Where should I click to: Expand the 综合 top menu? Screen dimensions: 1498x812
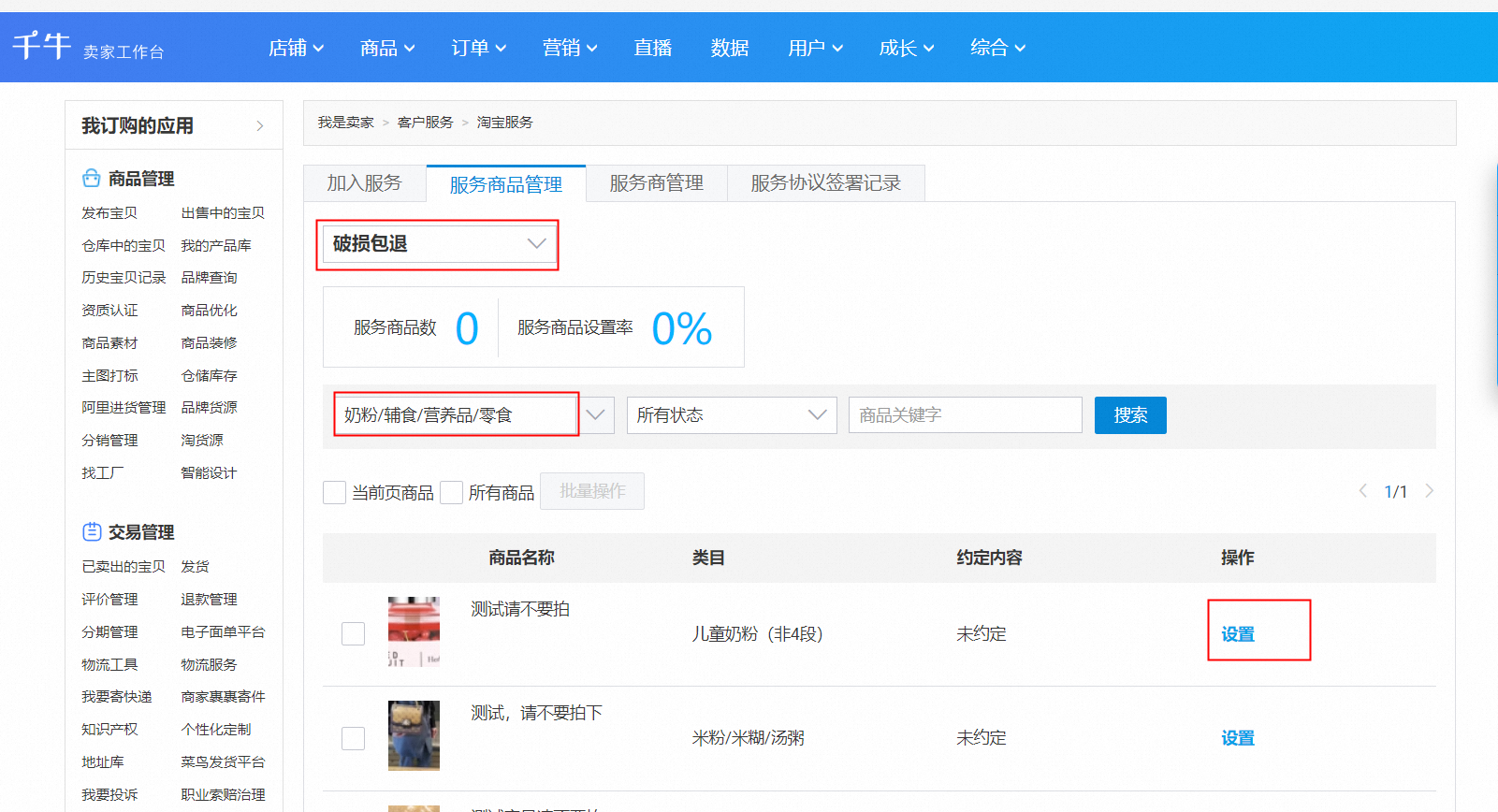997,48
